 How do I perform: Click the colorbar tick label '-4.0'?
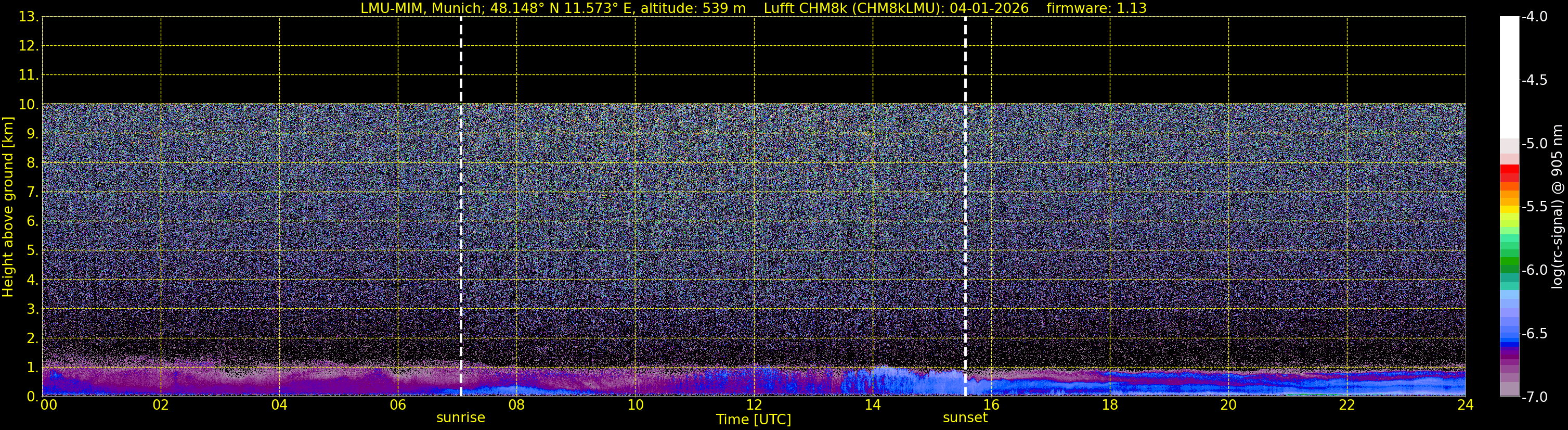tap(1534, 17)
